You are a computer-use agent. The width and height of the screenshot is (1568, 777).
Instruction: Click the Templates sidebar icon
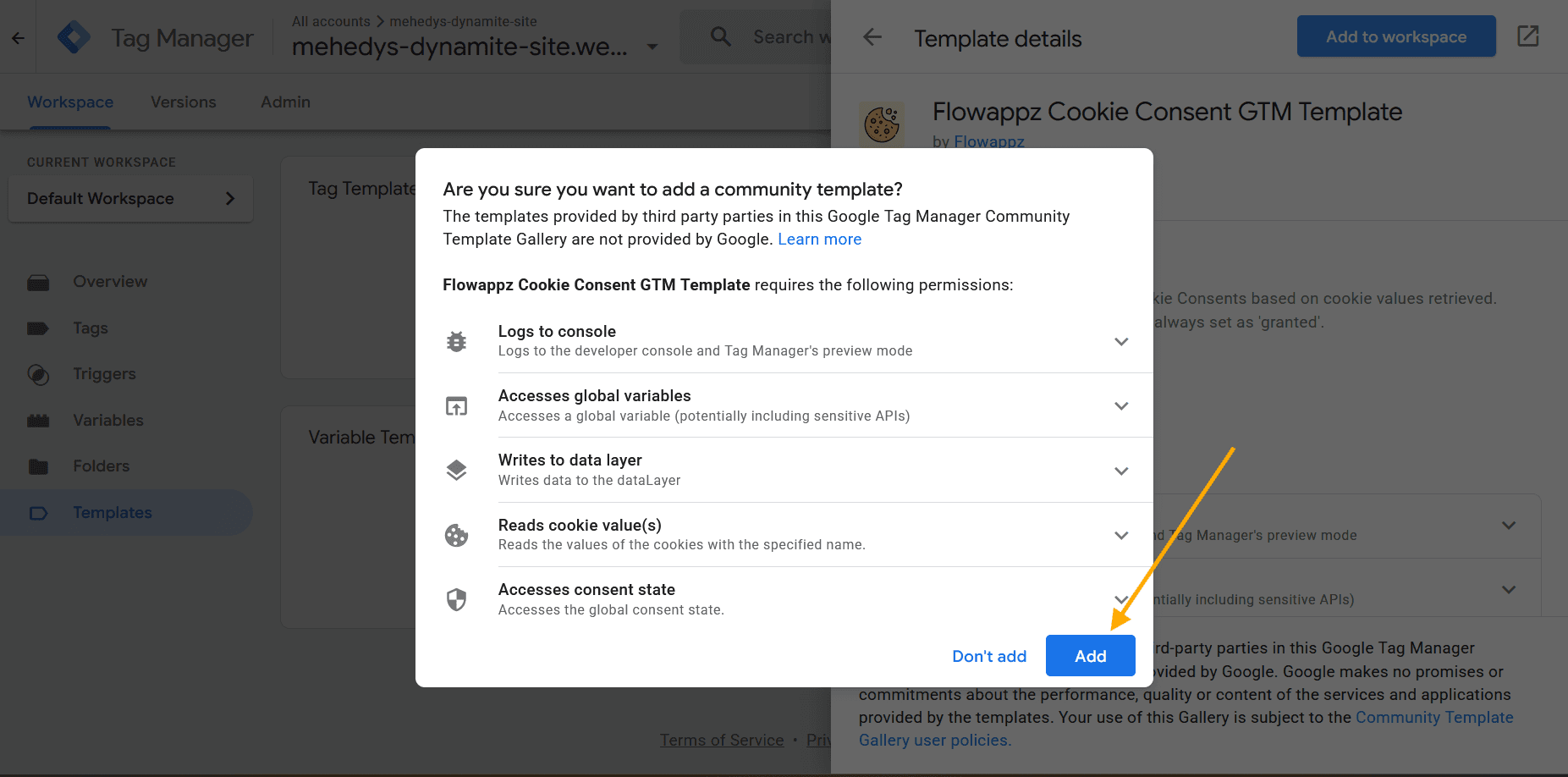pyautogui.click(x=38, y=513)
